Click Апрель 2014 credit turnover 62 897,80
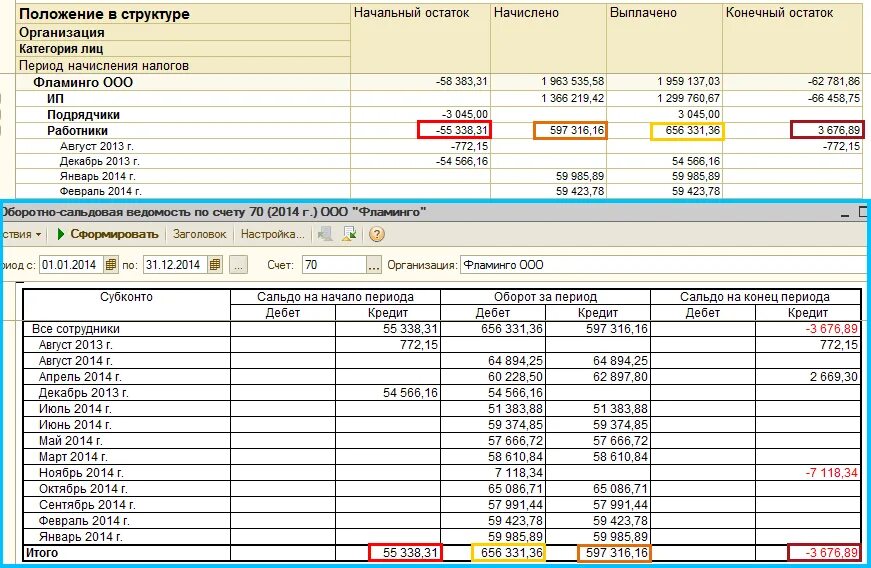Screen dimensions: 871x568 620,377
